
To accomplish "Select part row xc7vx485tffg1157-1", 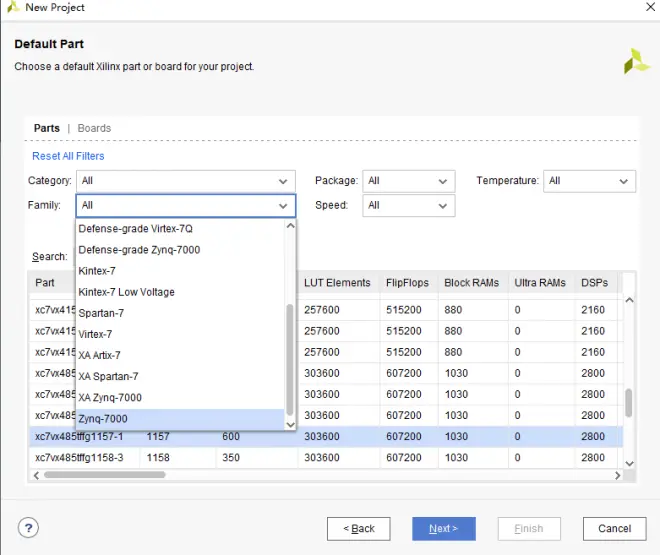I will tap(326, 436).
